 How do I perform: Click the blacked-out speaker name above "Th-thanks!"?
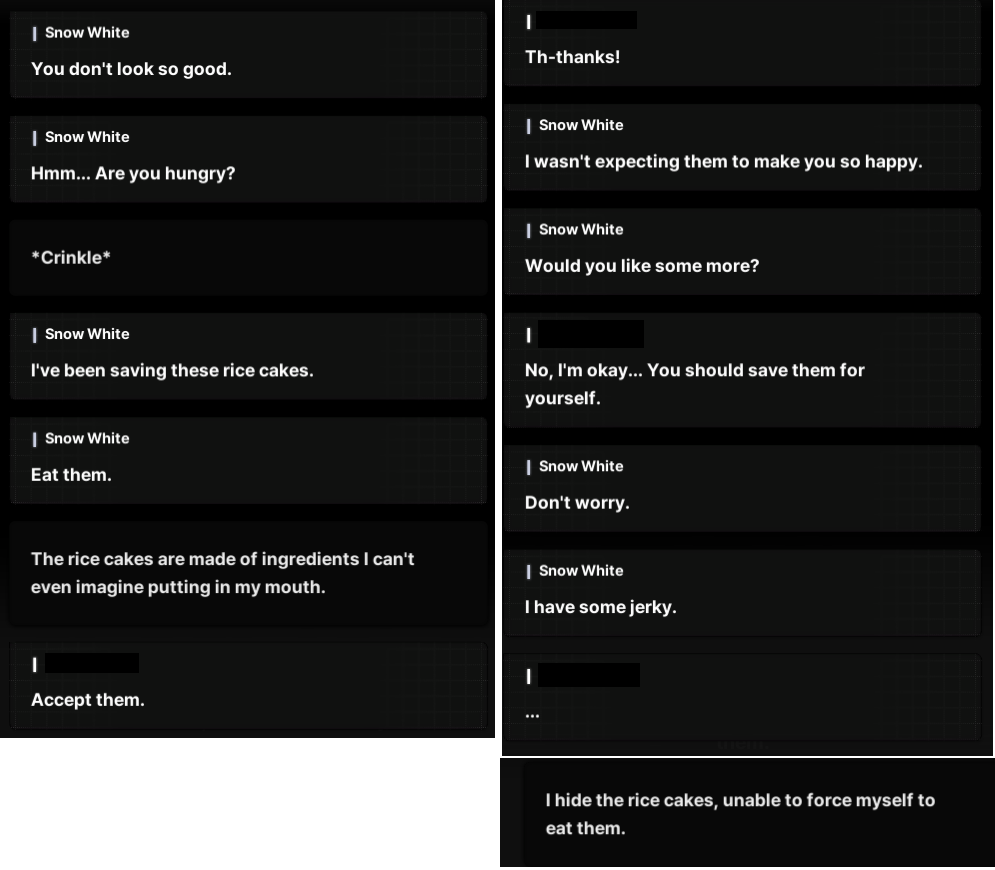587,20
